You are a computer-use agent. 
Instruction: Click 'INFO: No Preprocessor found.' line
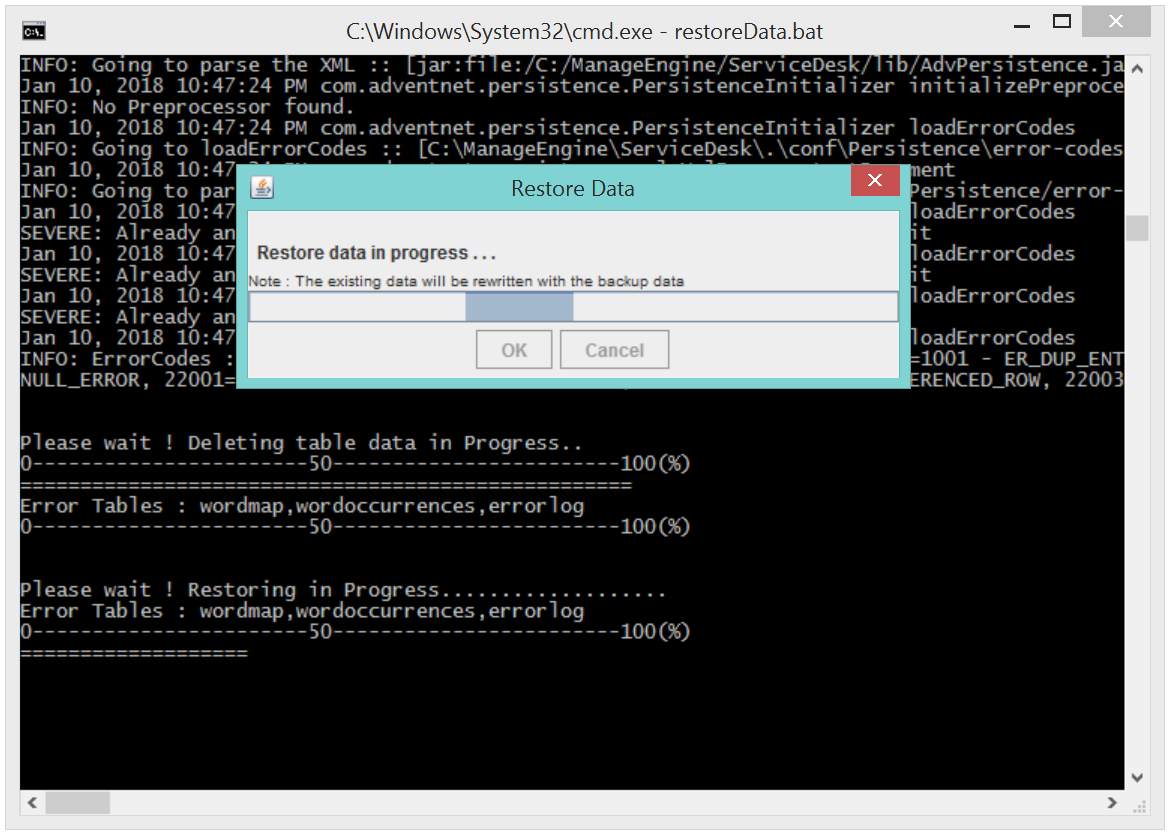(187, 107)
